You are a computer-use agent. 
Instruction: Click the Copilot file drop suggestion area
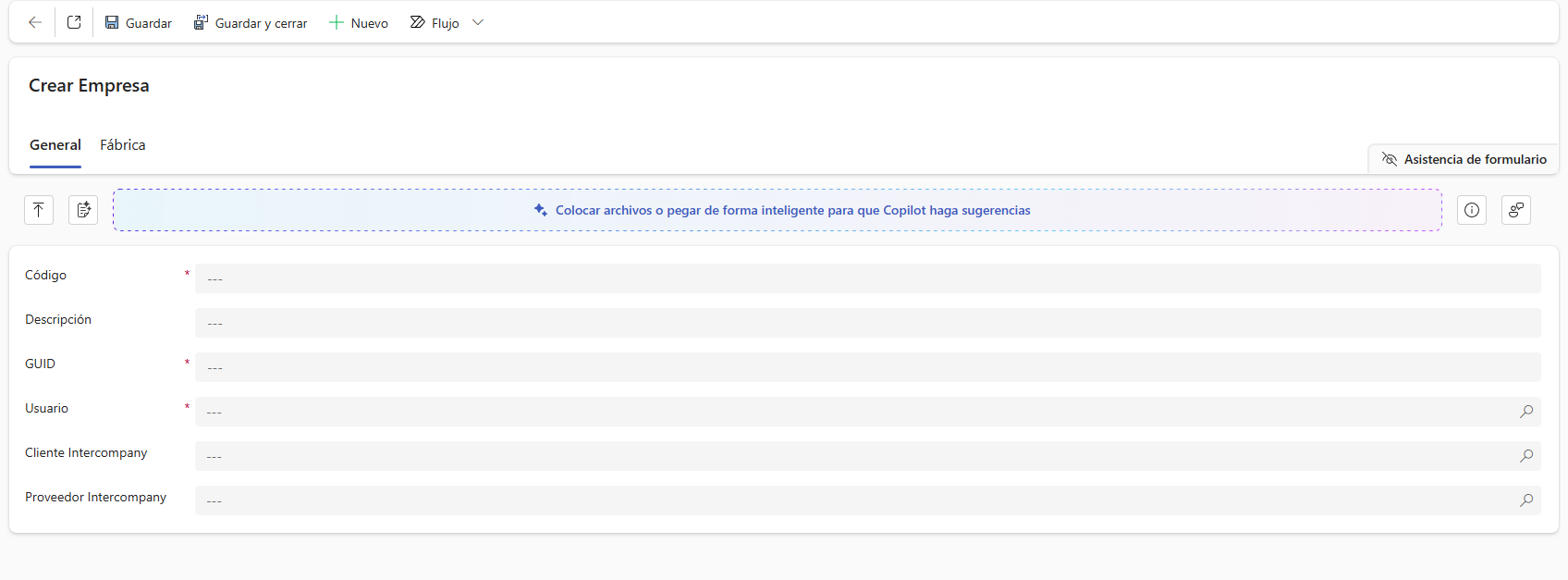coord(777,210)
